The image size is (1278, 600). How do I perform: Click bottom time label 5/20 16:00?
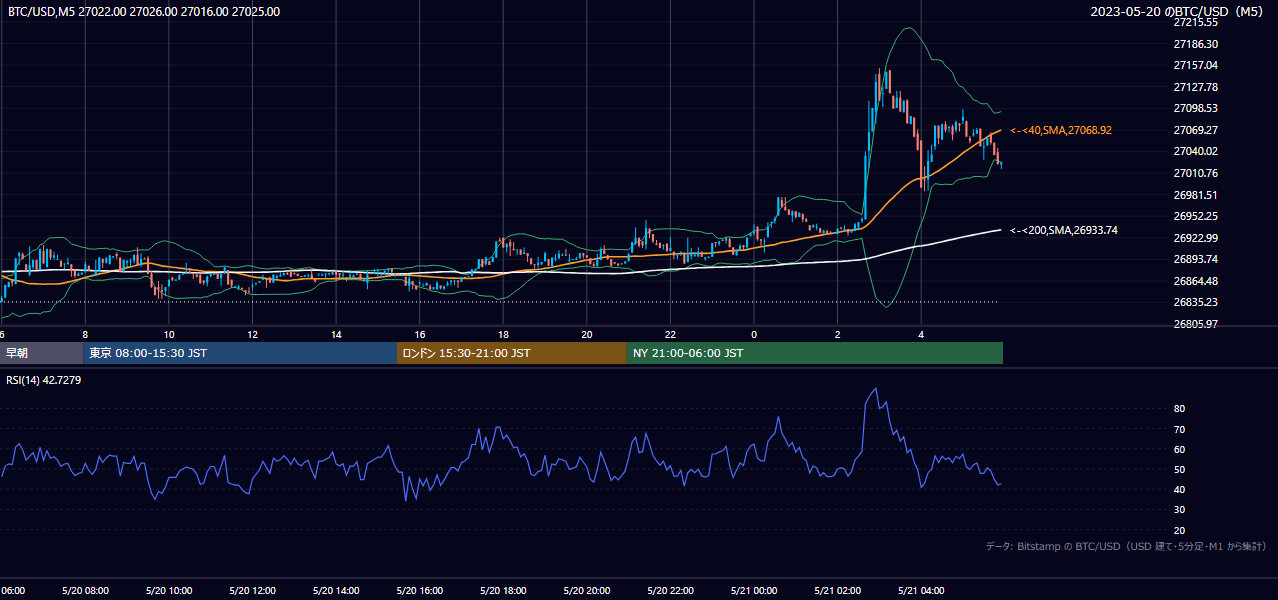419,591
